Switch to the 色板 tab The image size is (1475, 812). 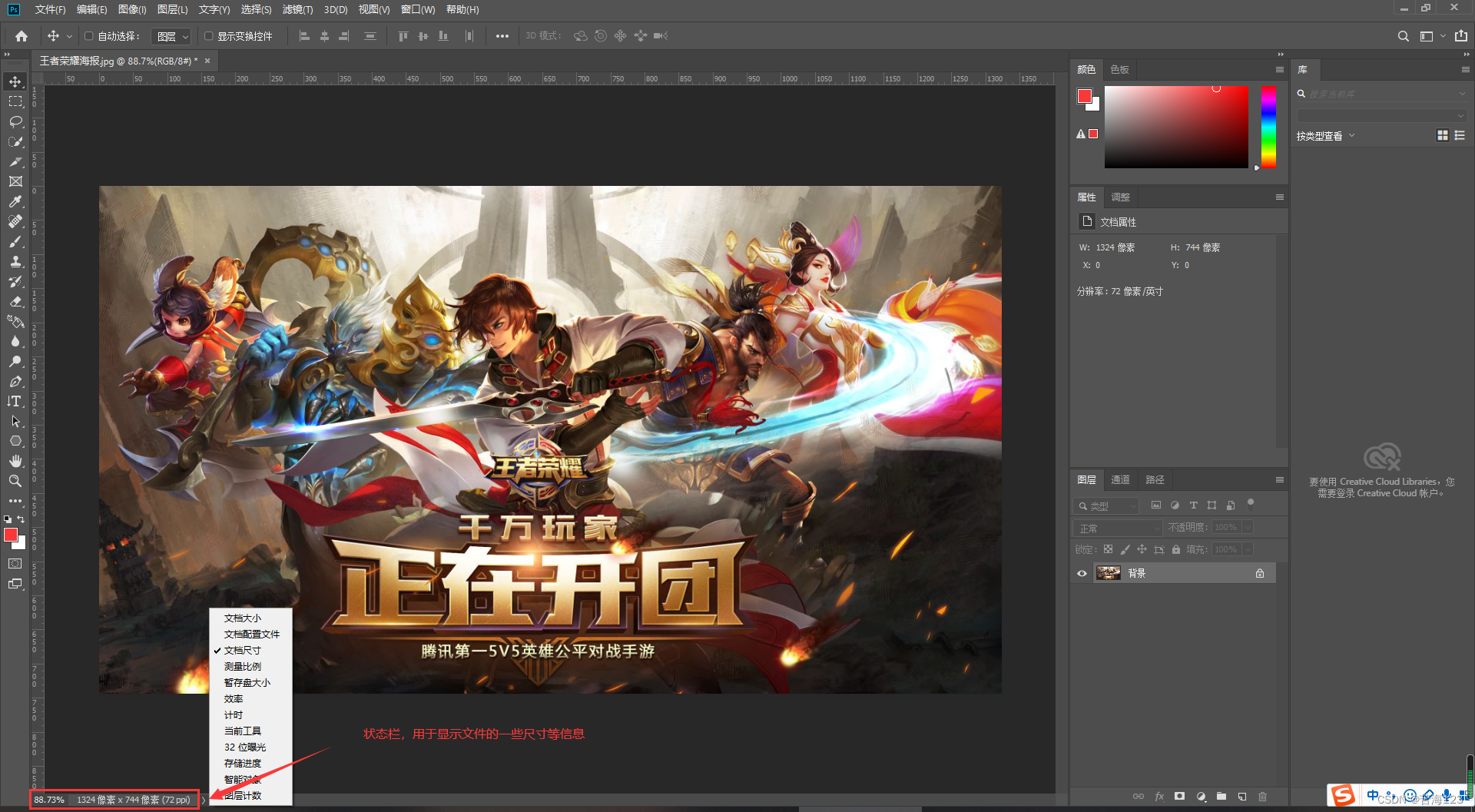1120,69
